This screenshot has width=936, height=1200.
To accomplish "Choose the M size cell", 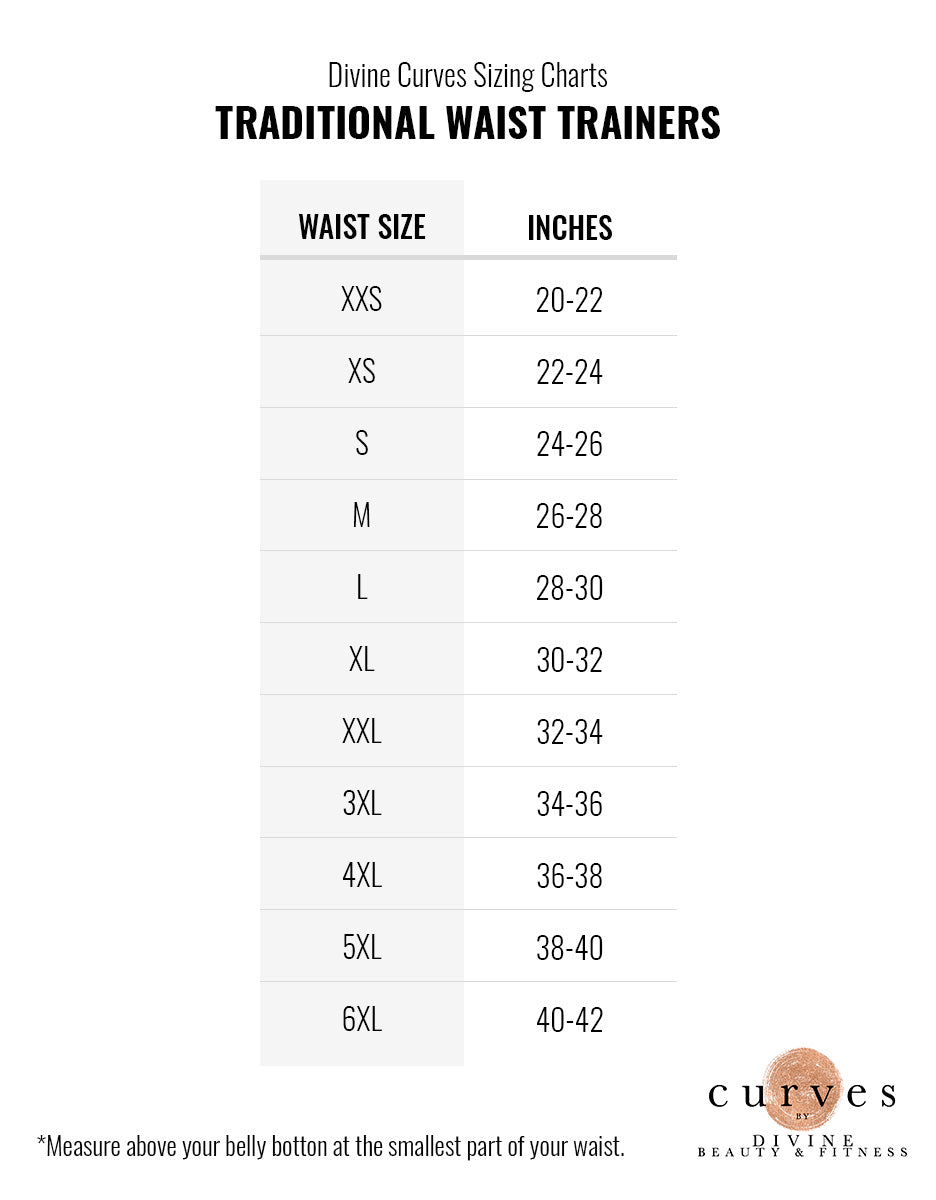I will (362, 516).
